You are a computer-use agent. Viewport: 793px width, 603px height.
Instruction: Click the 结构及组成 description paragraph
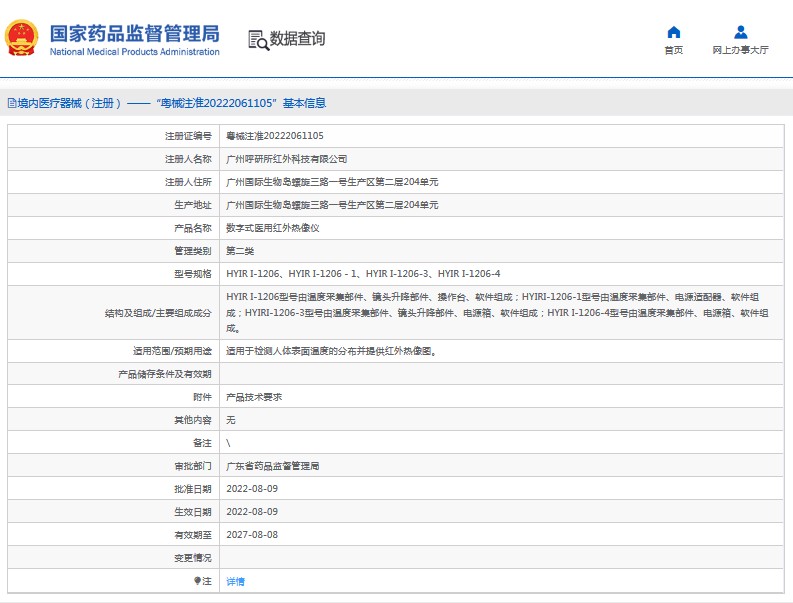coord(498,313)
